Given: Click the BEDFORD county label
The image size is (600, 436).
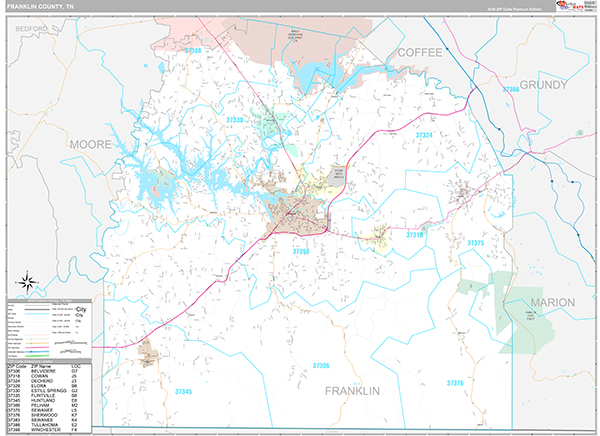Looking at the screenshot, I should point(31,29).
